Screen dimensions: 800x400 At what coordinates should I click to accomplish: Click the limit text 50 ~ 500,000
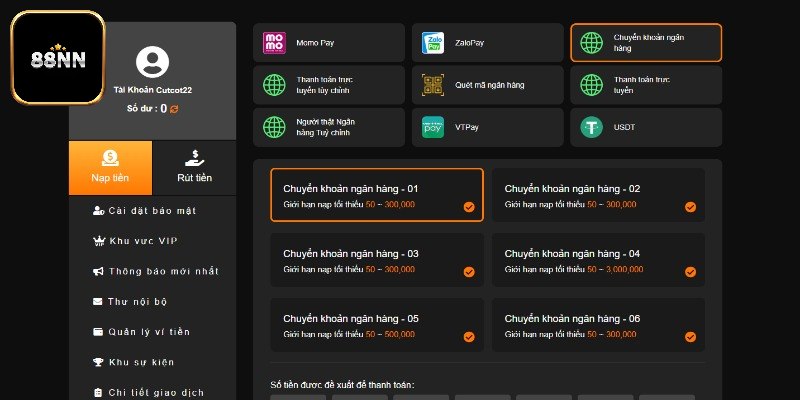click(x=390, y=334)
